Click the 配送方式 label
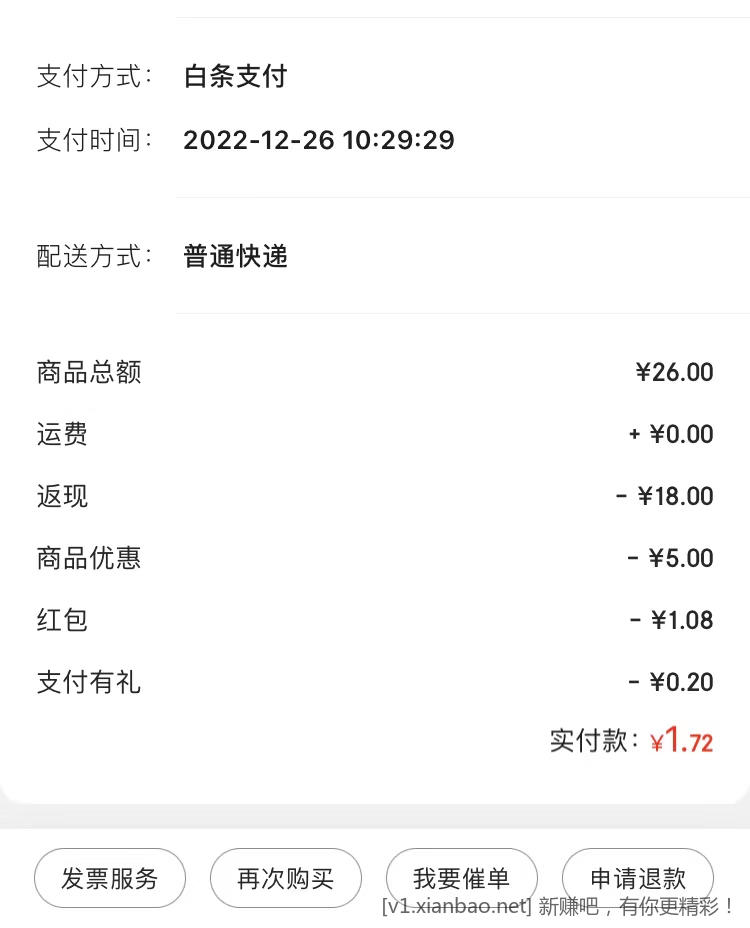This screenshot has width=750, height=928. (95, 256)
